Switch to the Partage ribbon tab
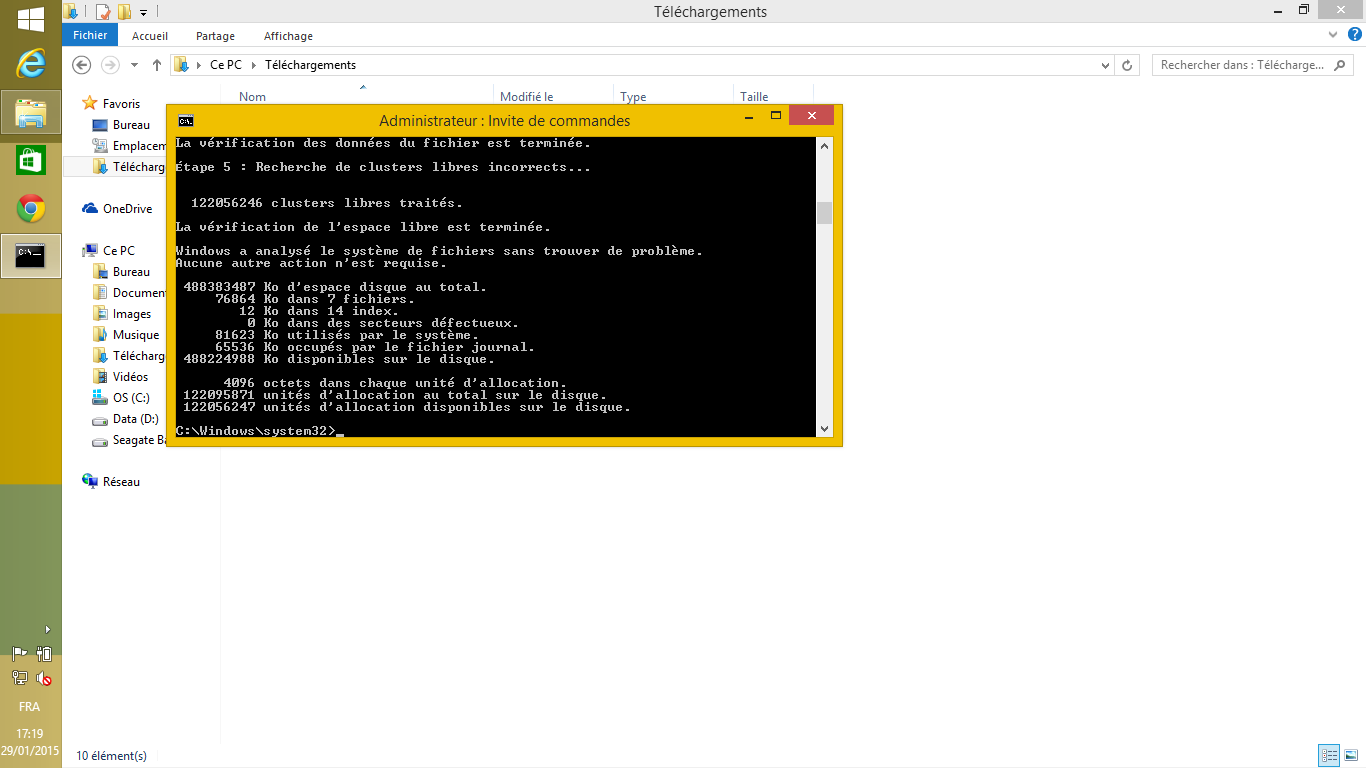 [x=215, y=36]
